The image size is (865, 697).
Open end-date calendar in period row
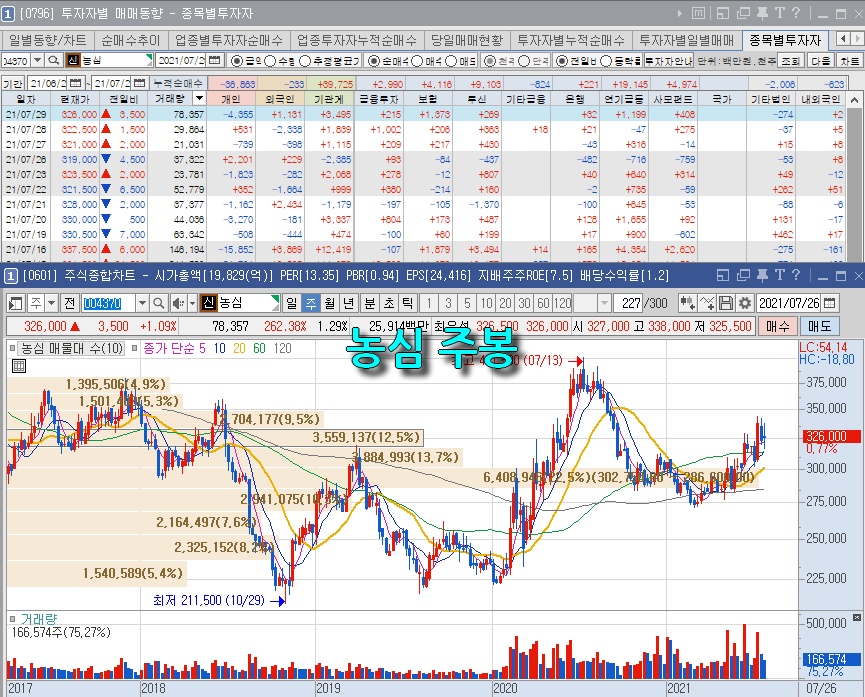click(x=140, y=83)
